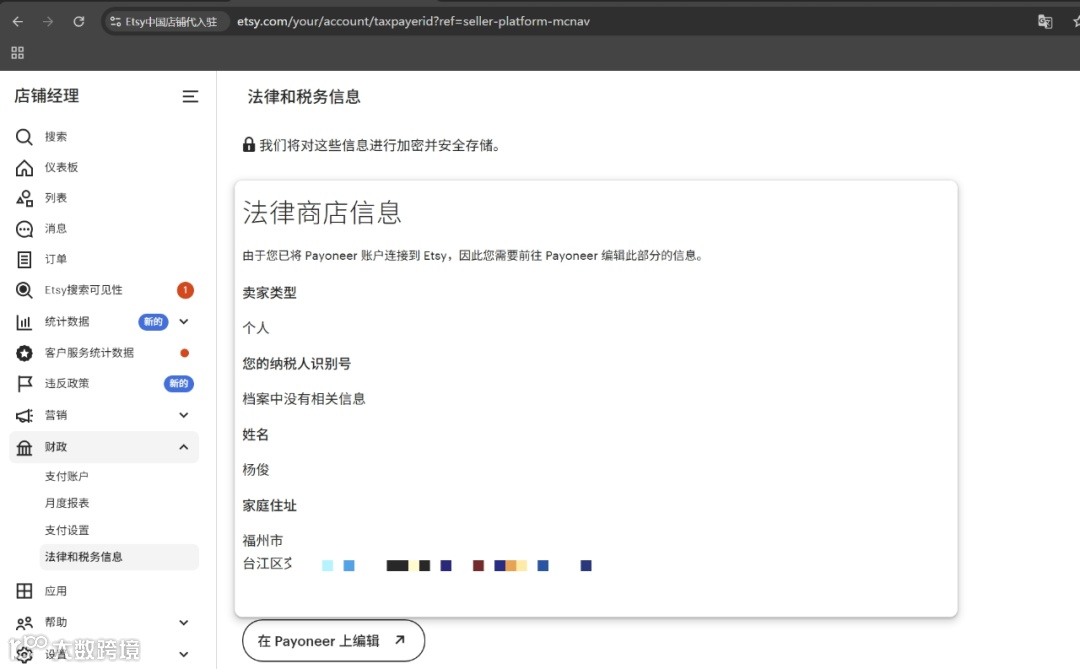Expand the 营销 chevron
Viewport: 1080px width, 669px height.
pyautogui.click(x=184, y=415)
